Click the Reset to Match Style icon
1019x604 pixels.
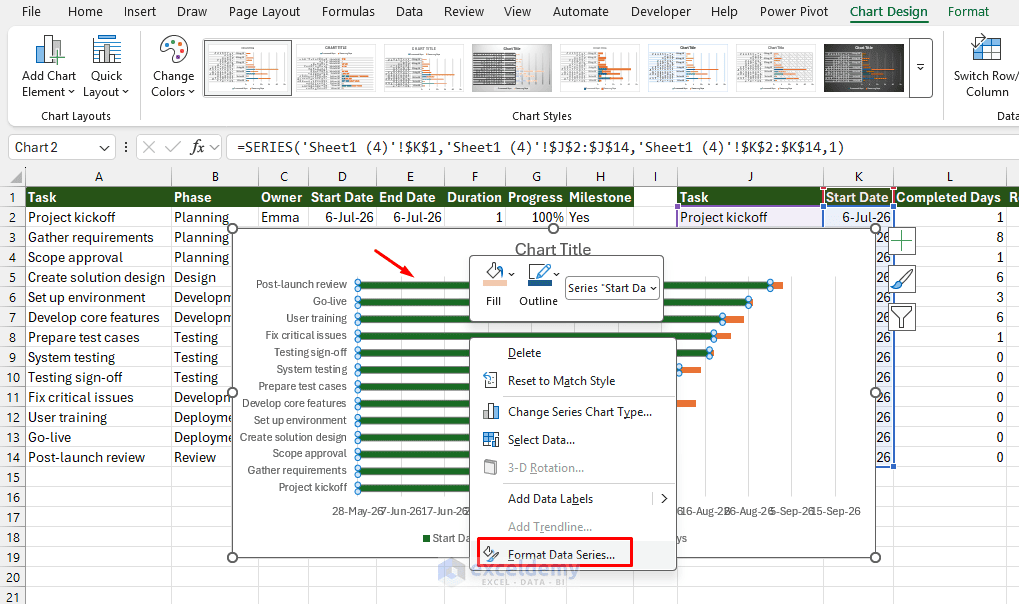coord(491,380)
